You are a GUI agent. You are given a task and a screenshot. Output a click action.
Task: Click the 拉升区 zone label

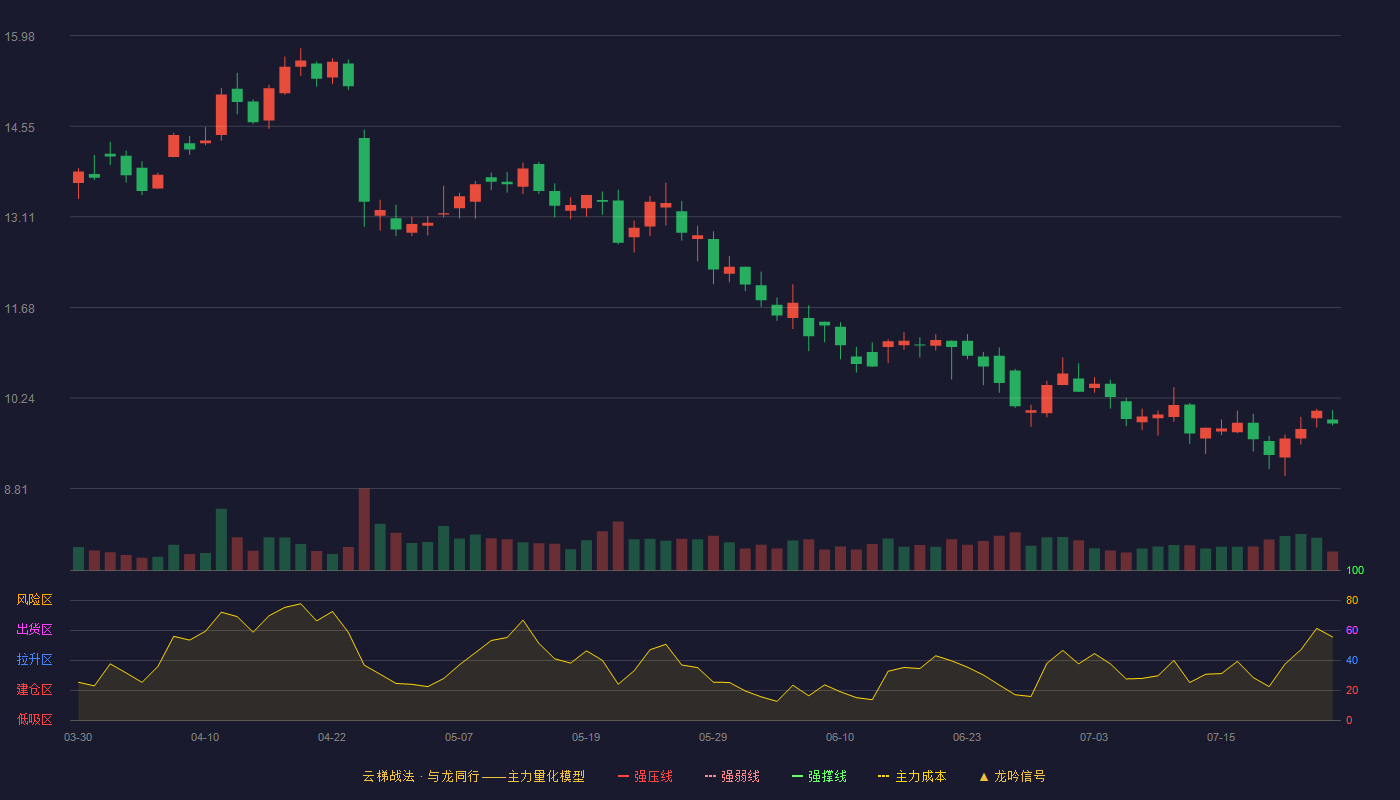34,660
